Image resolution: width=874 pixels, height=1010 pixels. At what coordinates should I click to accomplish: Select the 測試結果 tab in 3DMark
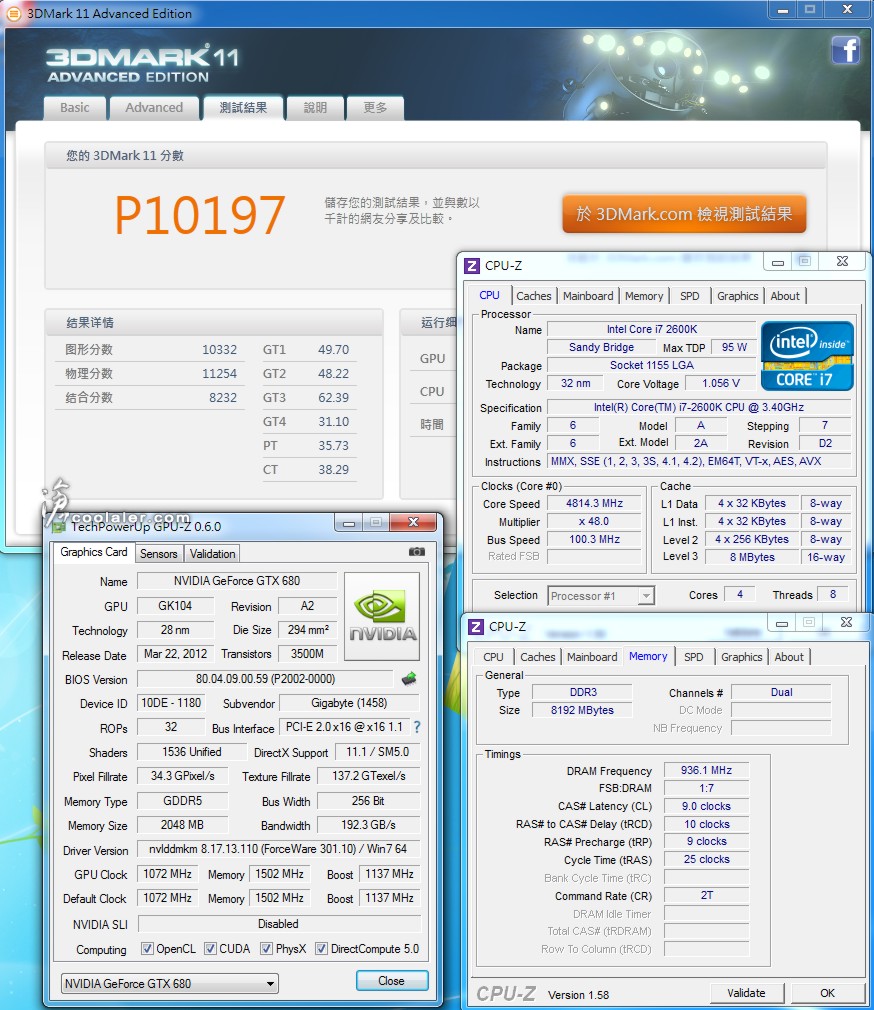pyautogui.click(x=243, y=108)
